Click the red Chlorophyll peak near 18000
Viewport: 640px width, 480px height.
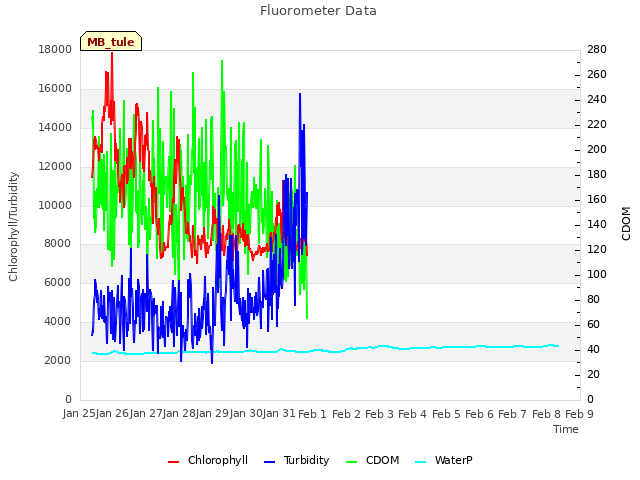[112, 55]
